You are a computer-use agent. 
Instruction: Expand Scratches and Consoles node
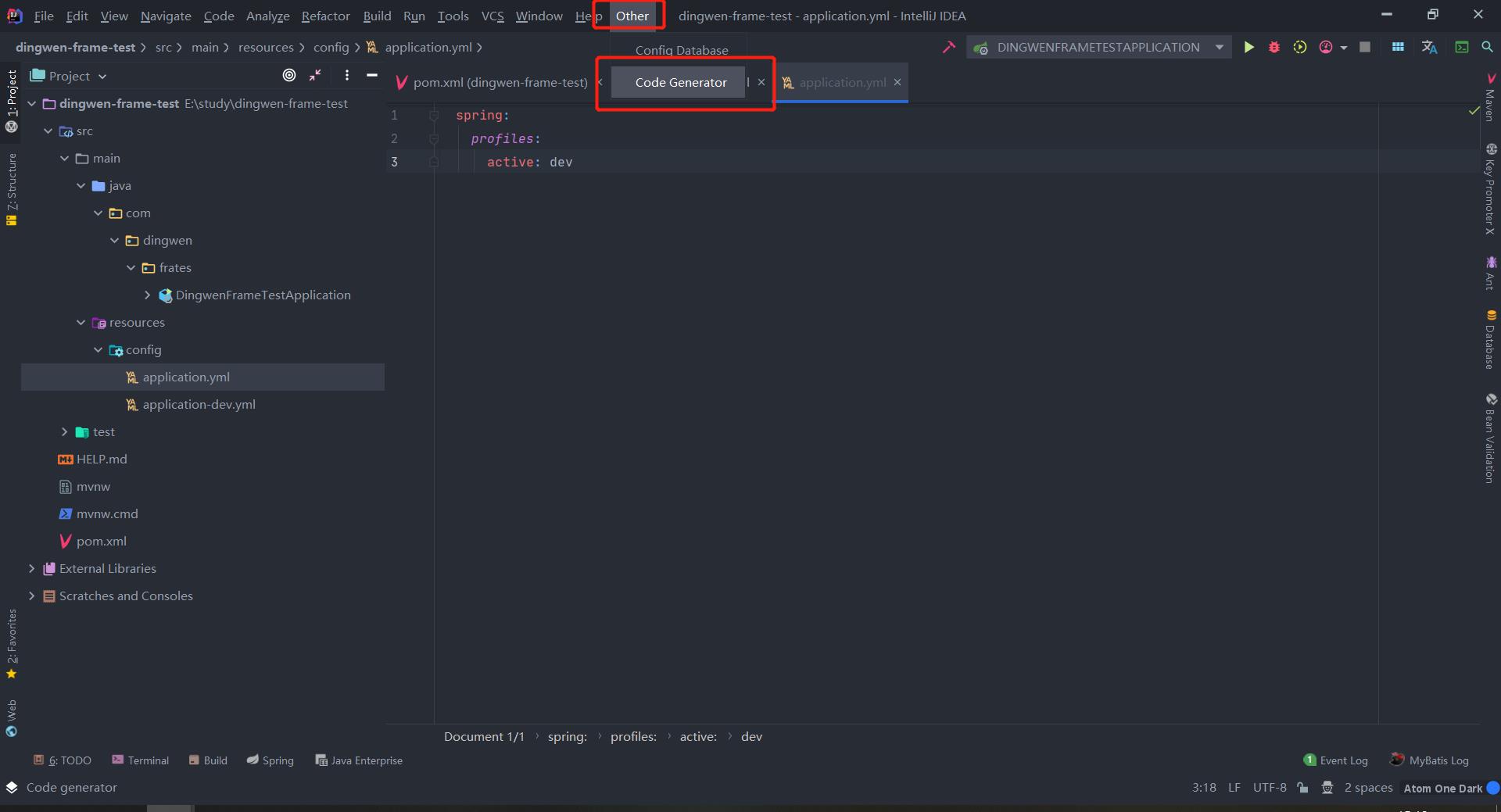(32, 596)
